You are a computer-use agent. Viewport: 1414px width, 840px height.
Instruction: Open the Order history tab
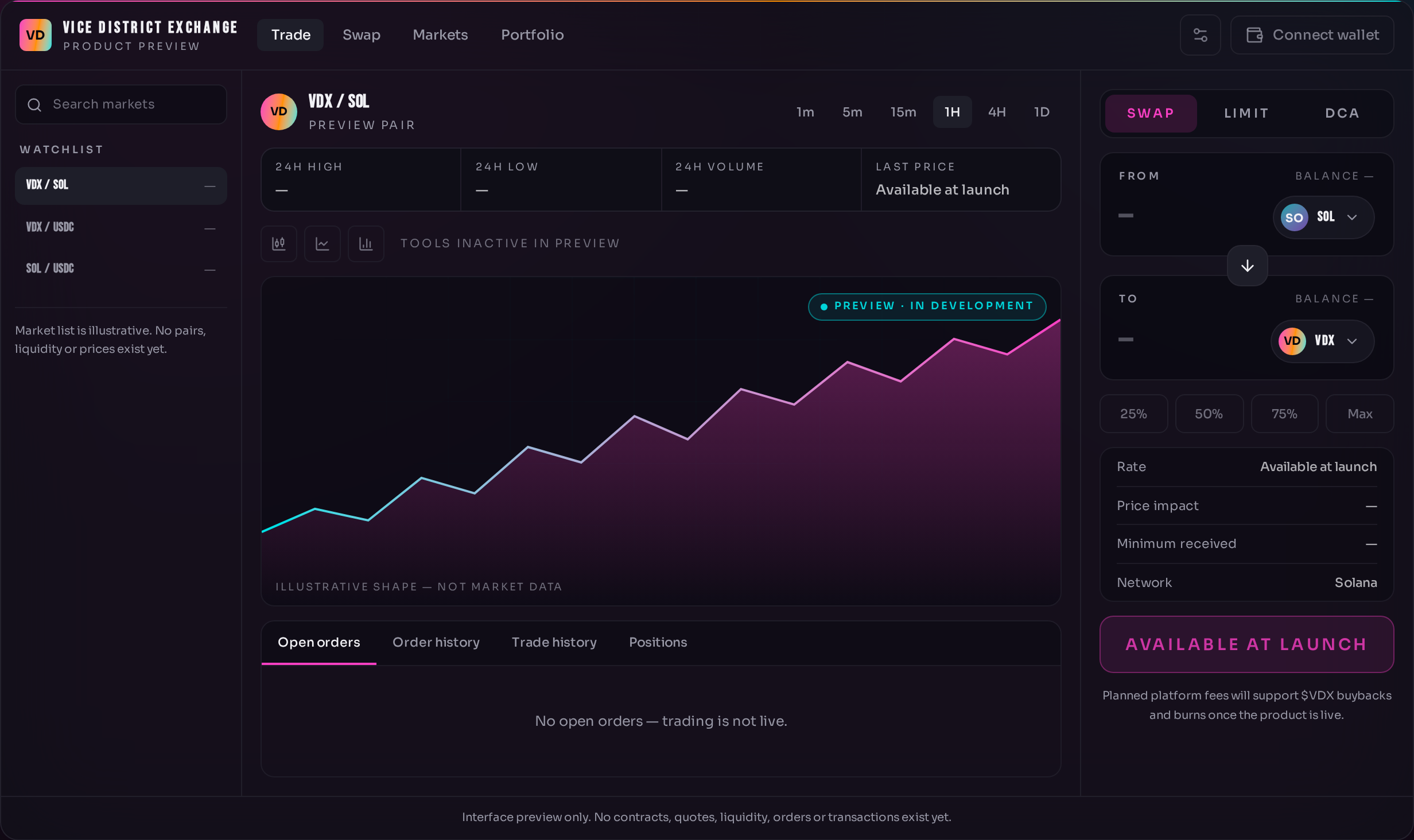click(x=436, y=643)
